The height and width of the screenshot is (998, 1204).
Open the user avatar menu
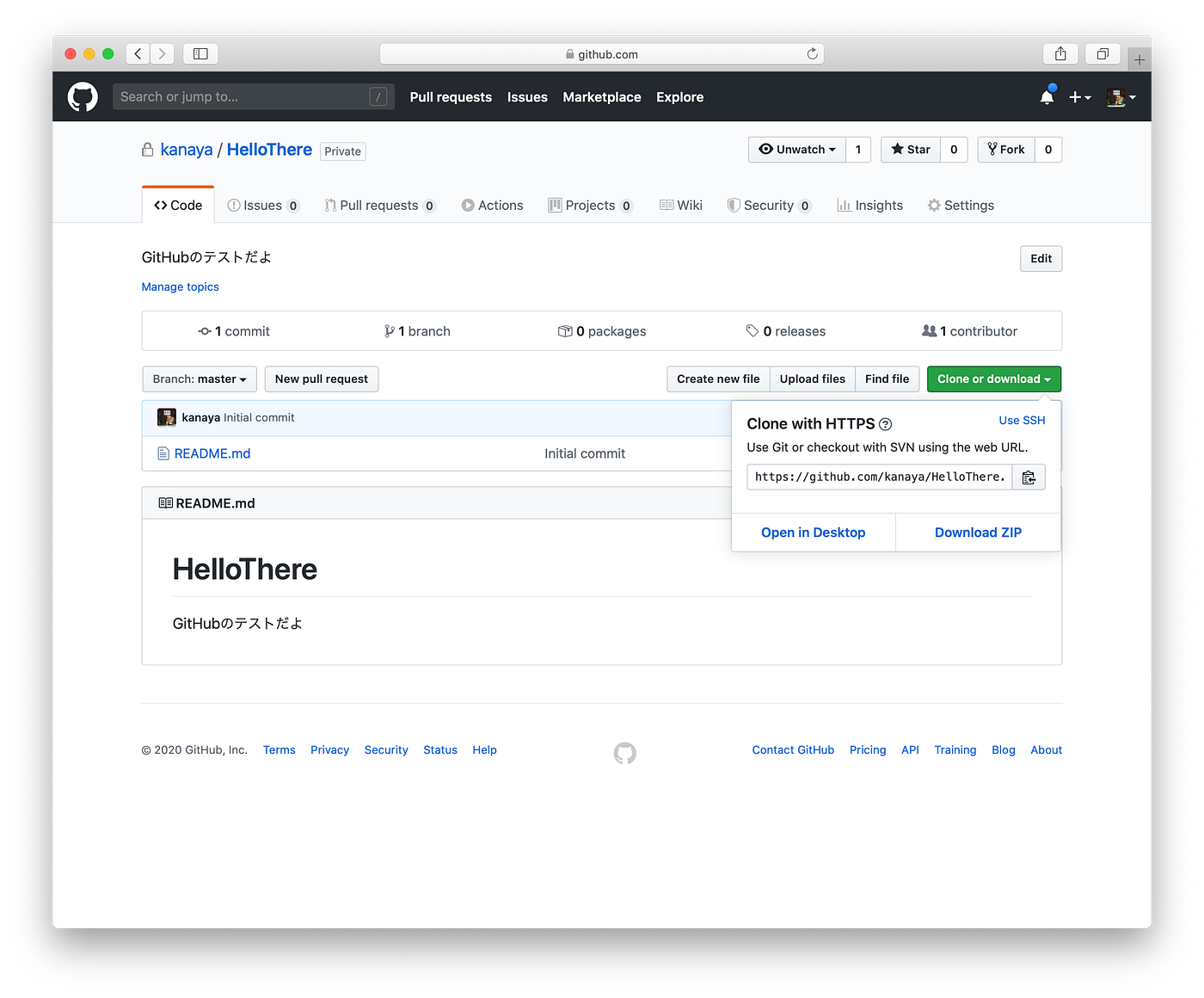coord(1121,97)
